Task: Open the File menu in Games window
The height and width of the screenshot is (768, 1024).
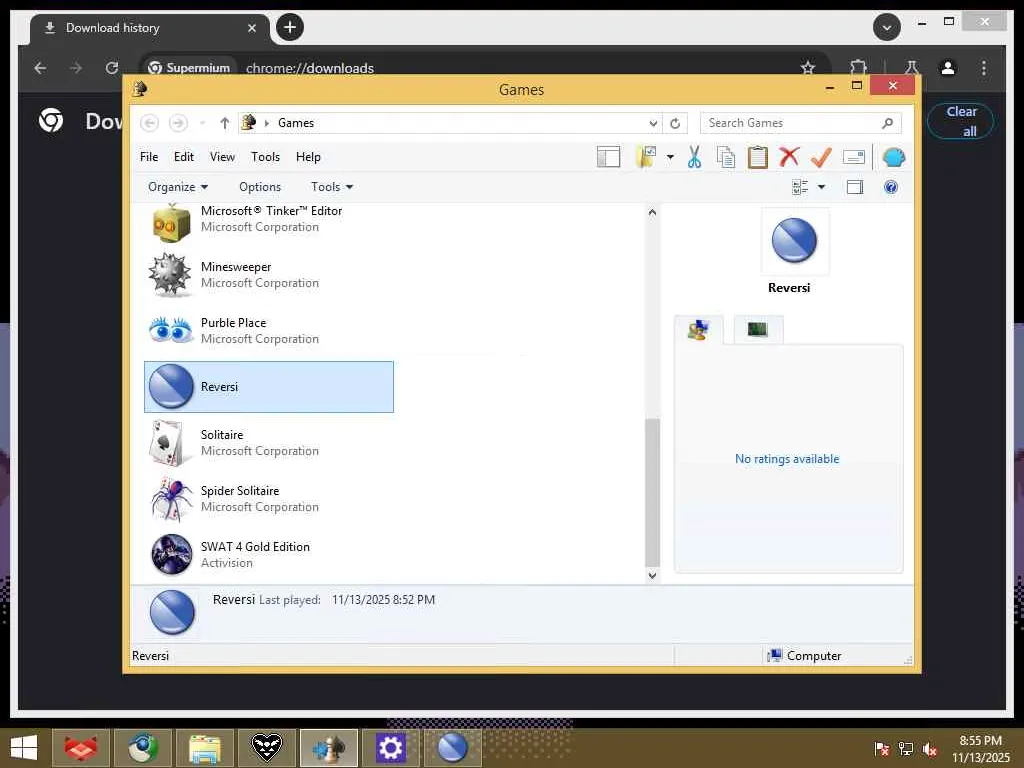Action: [x=149, y=157]
